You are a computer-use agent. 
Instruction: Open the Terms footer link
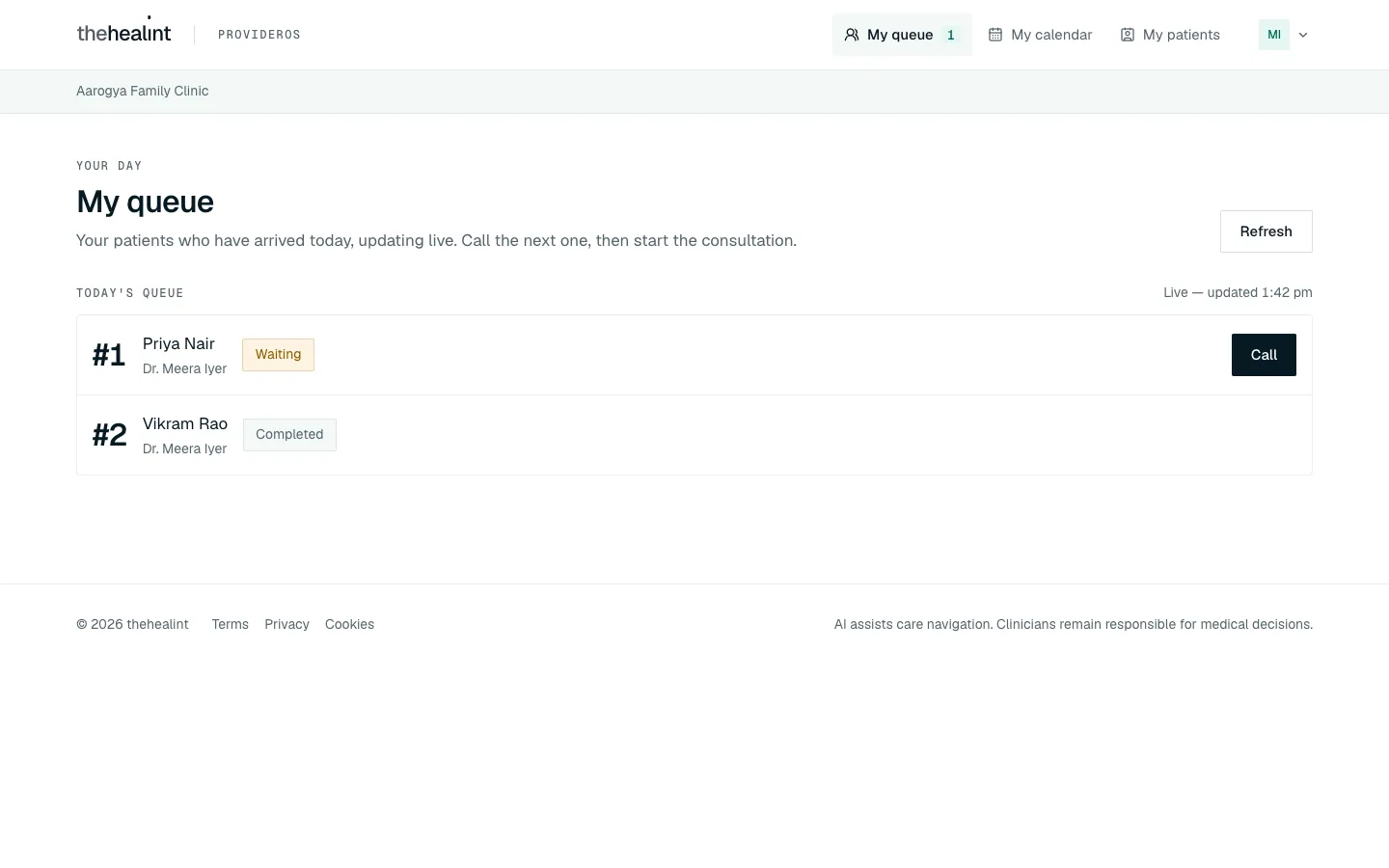tap(231, 624)
